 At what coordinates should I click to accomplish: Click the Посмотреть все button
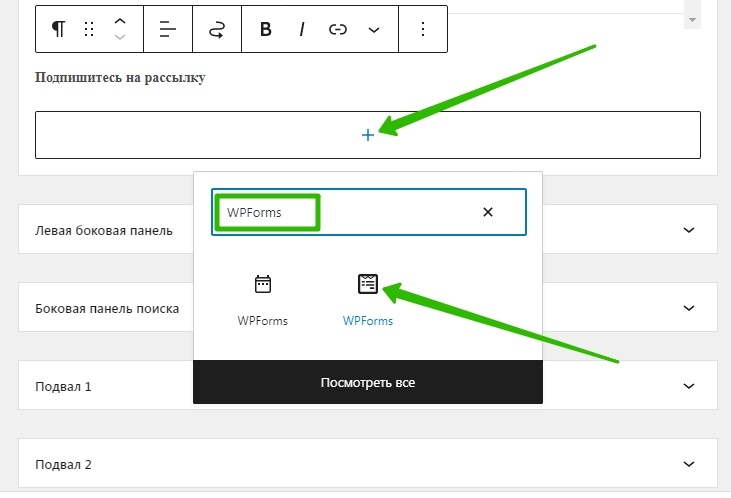[x=368, y=382]
